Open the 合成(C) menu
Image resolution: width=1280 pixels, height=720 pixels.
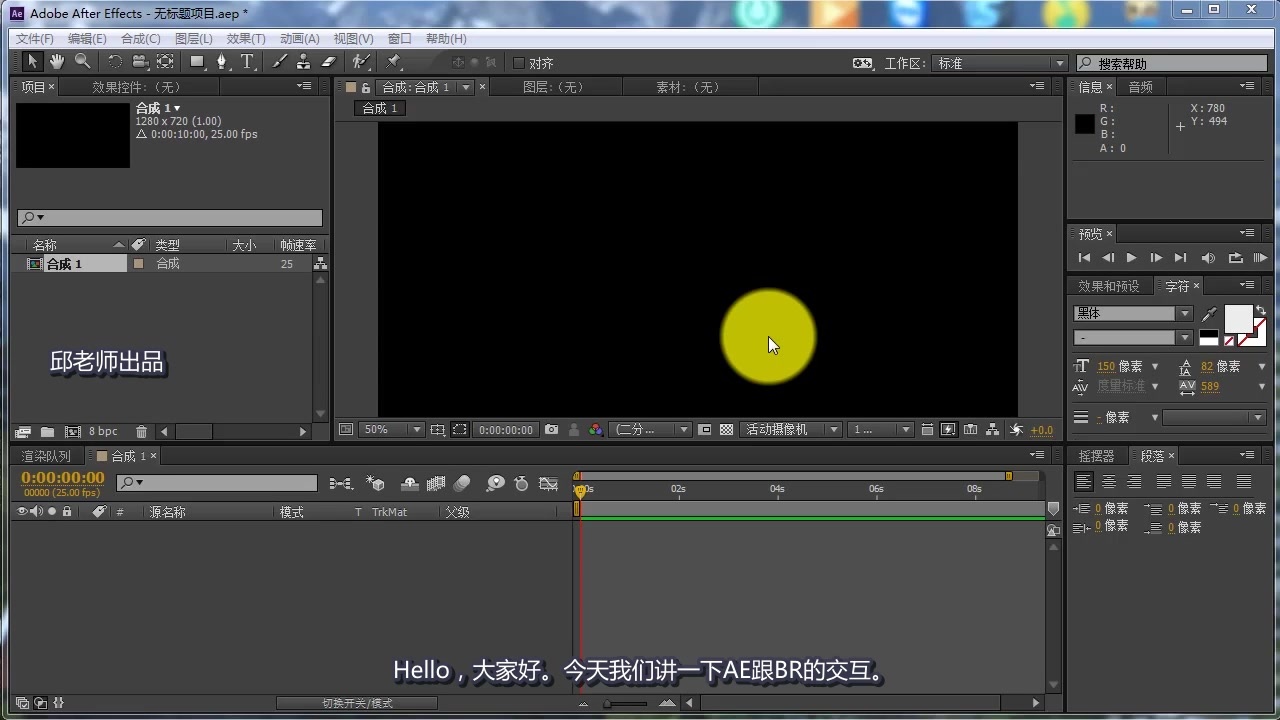(x=140, y=38)
